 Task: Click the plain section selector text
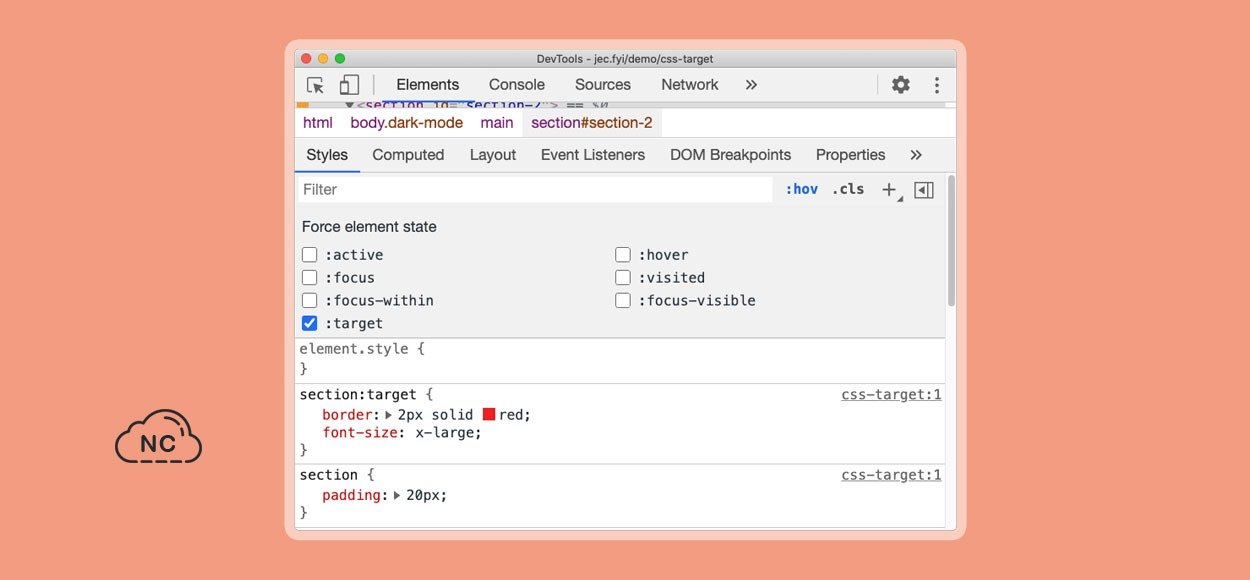pos(329,475)
